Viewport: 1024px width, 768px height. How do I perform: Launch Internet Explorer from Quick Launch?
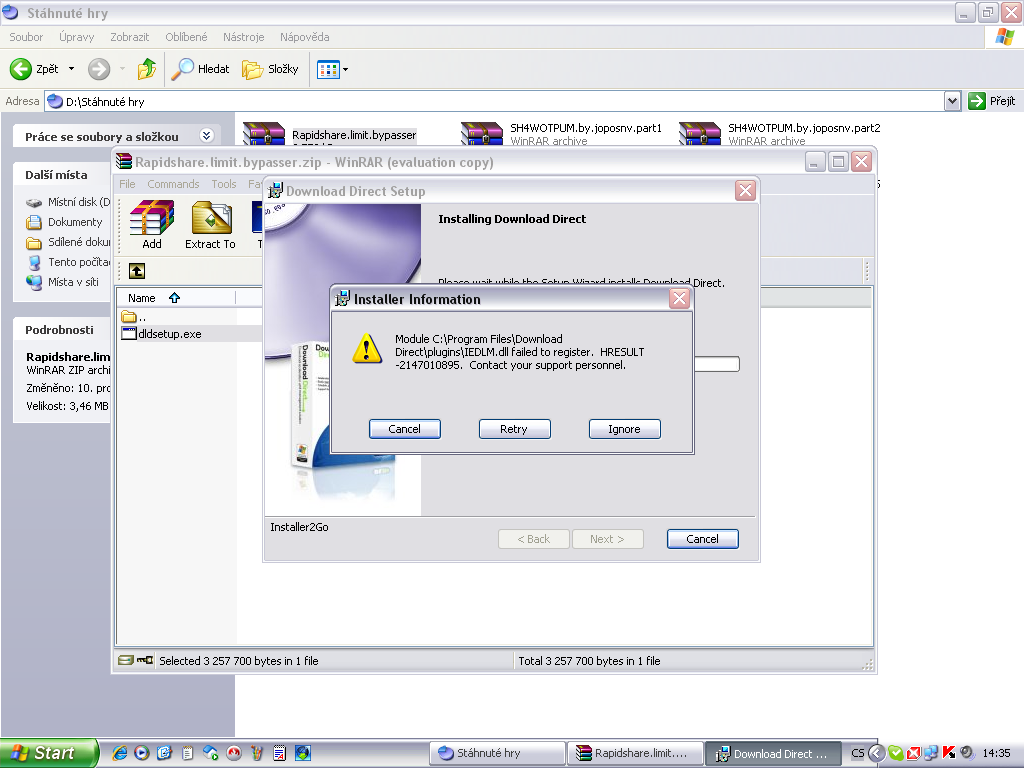tap(120, 753)
